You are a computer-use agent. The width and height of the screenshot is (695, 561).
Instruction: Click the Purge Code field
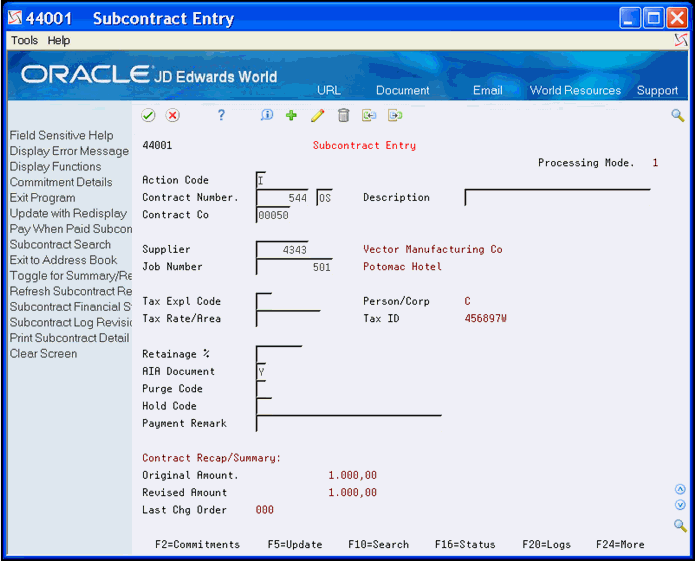(261, 388)
